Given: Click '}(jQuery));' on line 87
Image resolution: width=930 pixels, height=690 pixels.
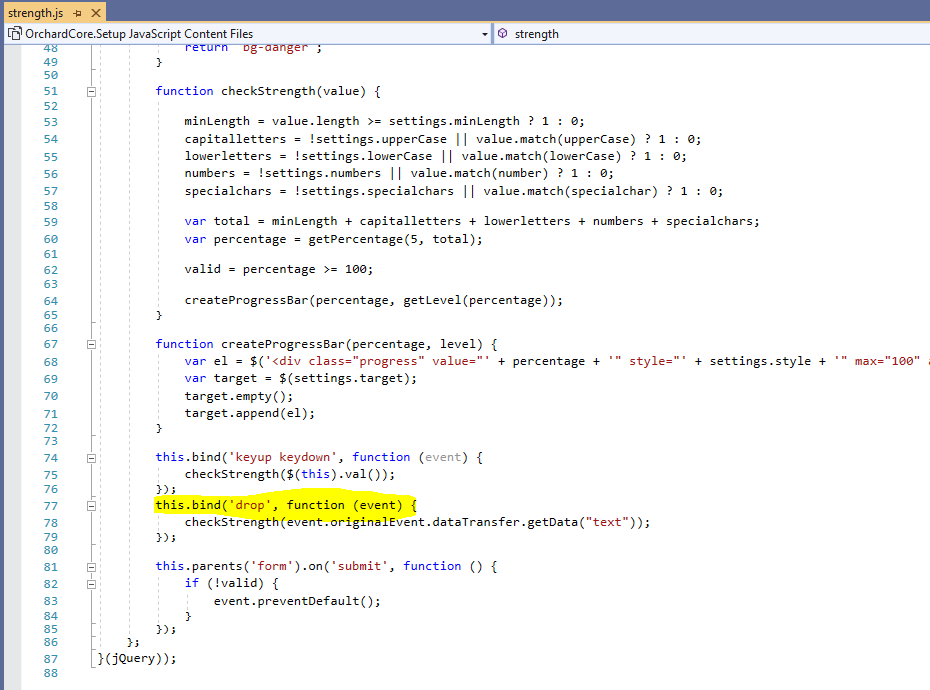Looking at the screenshot, I should click(137, 659).
